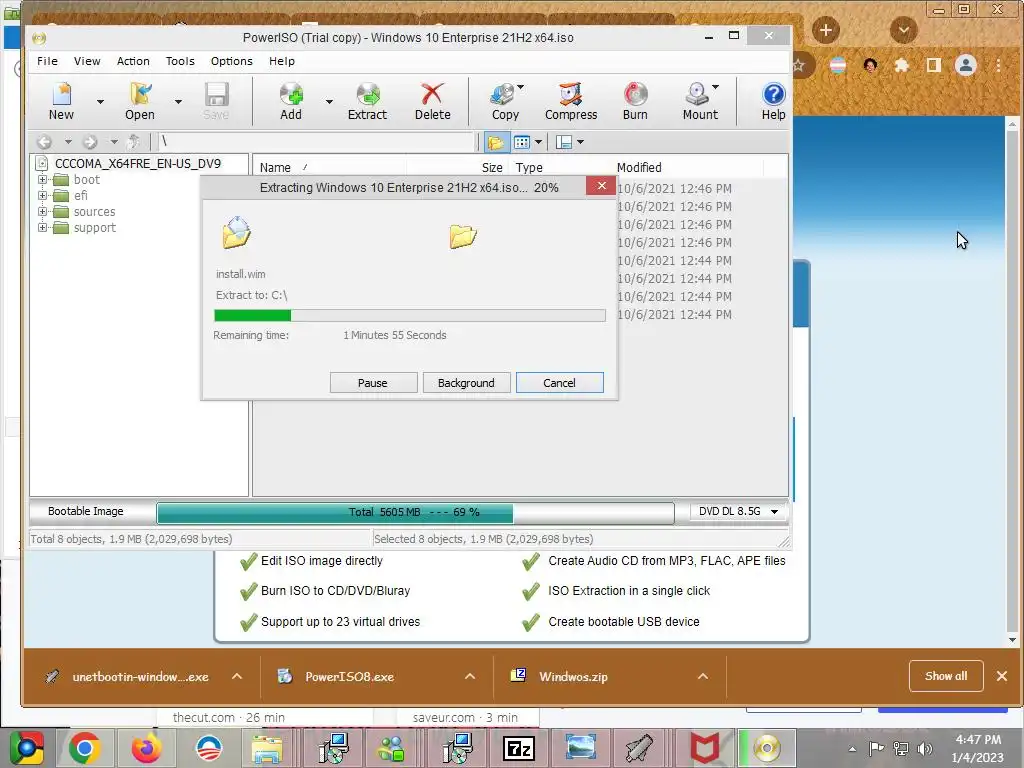1024x768 pixels.
Task: Expand the efi folder node
Action: [x=42, y=195]
